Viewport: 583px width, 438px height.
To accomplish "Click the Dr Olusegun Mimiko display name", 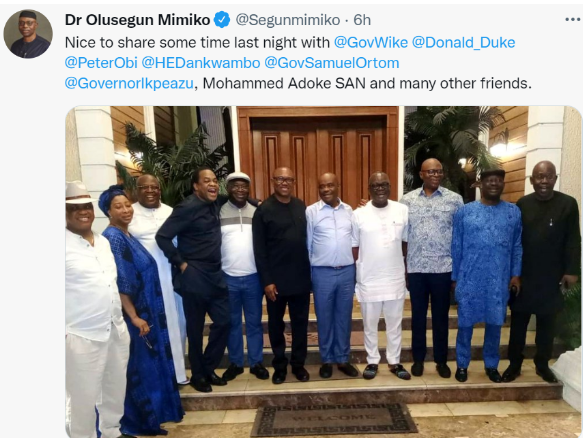I will (x=138, y=20).
